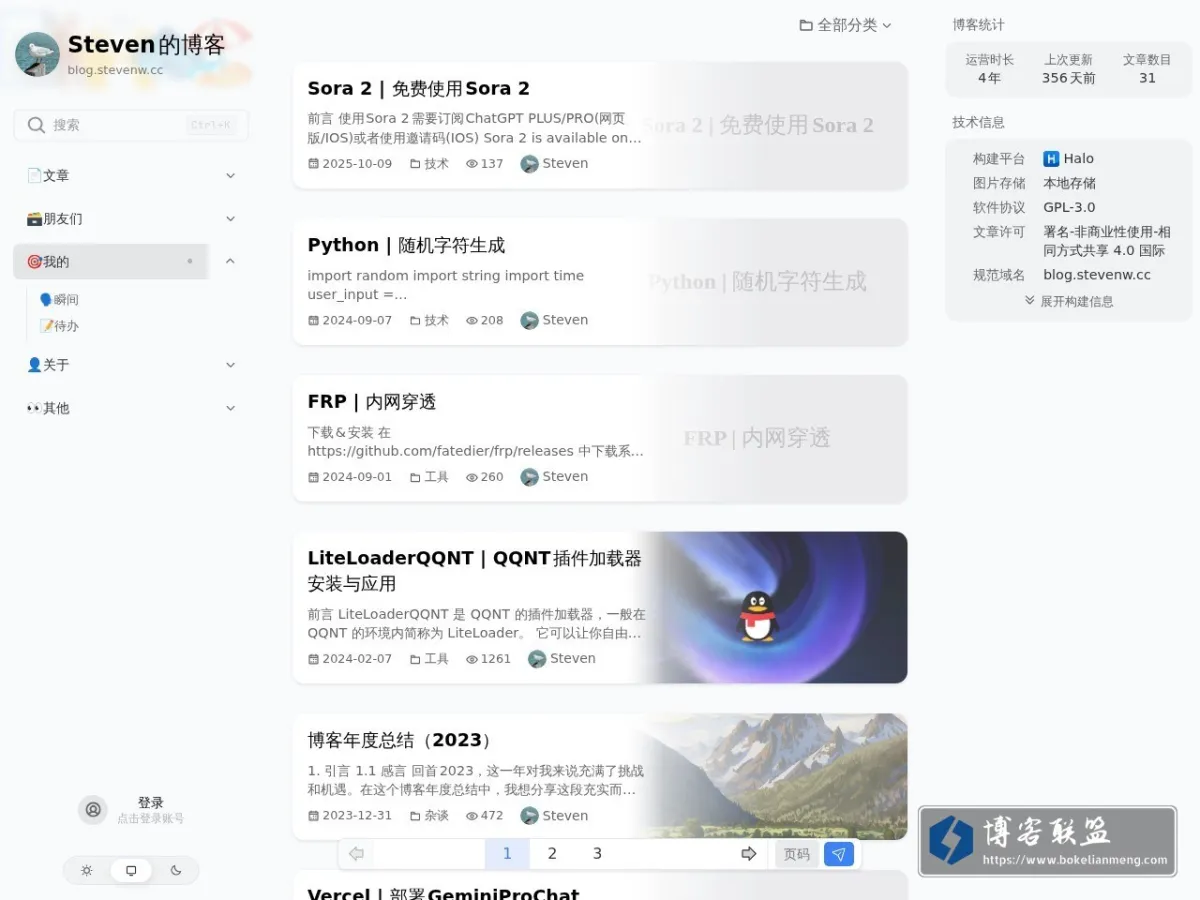The image size is (1200, 900).
Task: Open the 待办 submenu item
Action: click(59, 326)
